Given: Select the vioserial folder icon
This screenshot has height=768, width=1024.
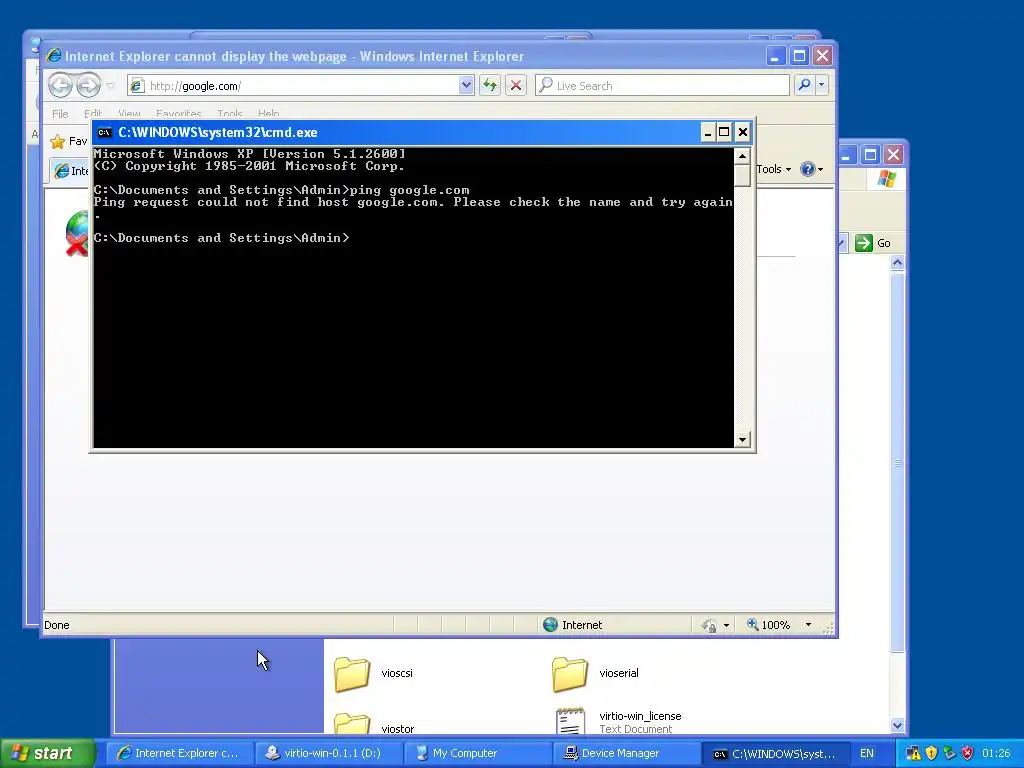Looking at the screenshot, I should 569,674.
